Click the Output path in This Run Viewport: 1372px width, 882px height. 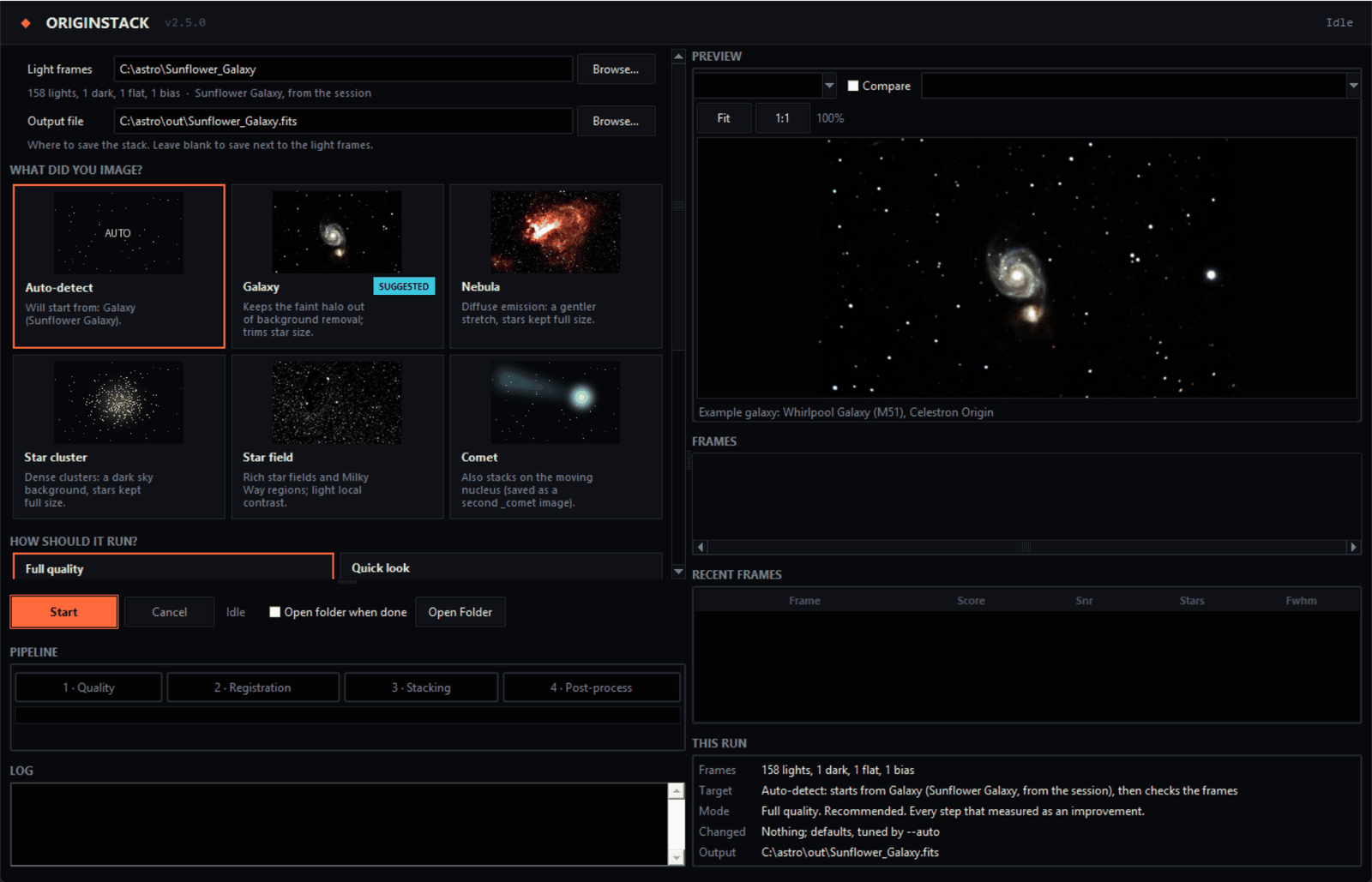coord(850,852)
